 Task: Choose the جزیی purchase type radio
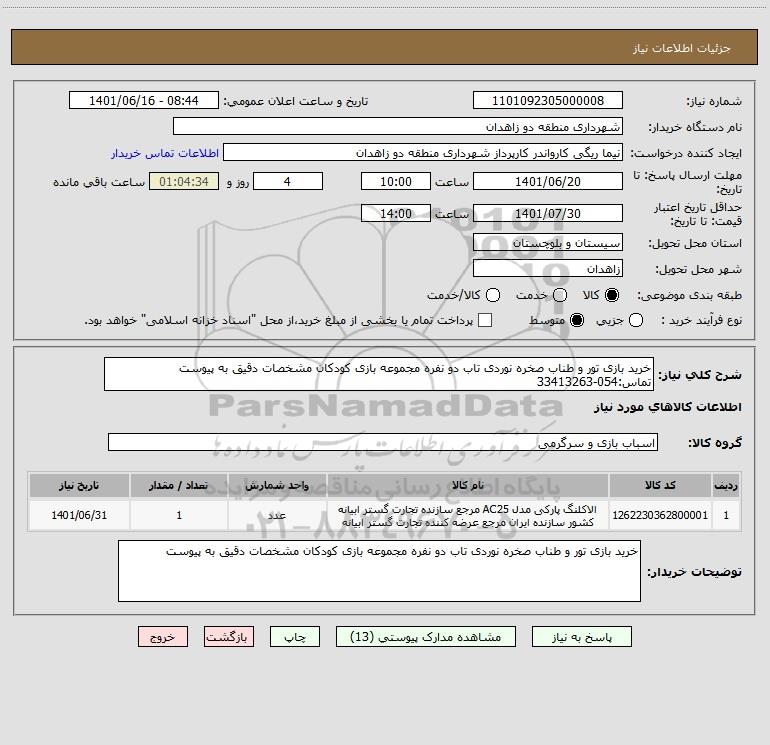tap(636, 320)
